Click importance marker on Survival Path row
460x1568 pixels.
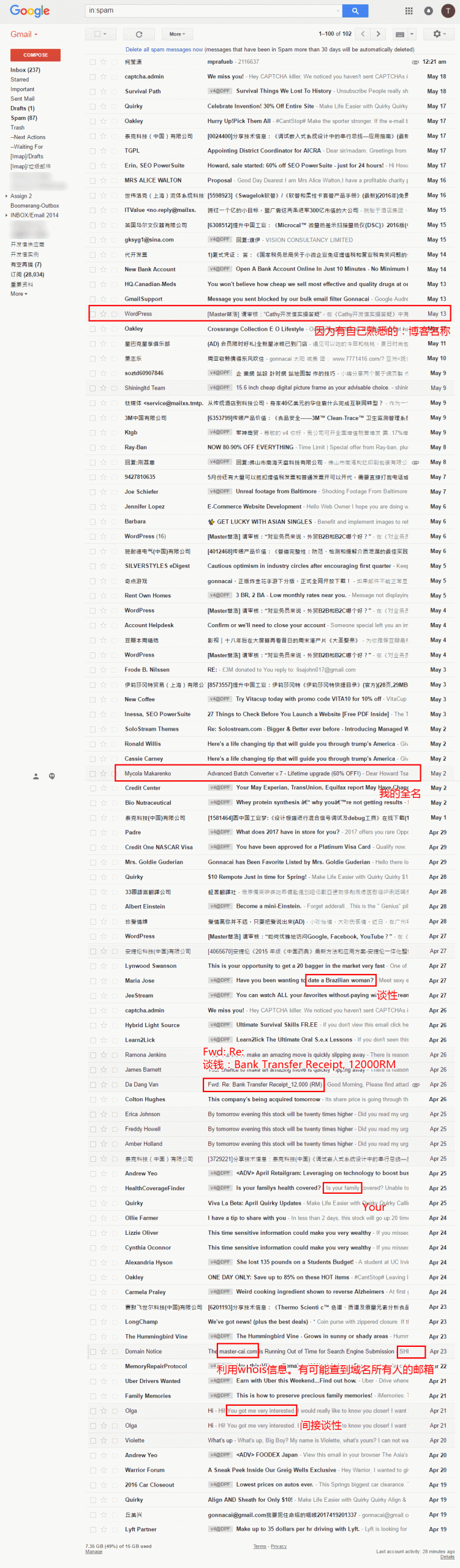click(x=114, y=92)
